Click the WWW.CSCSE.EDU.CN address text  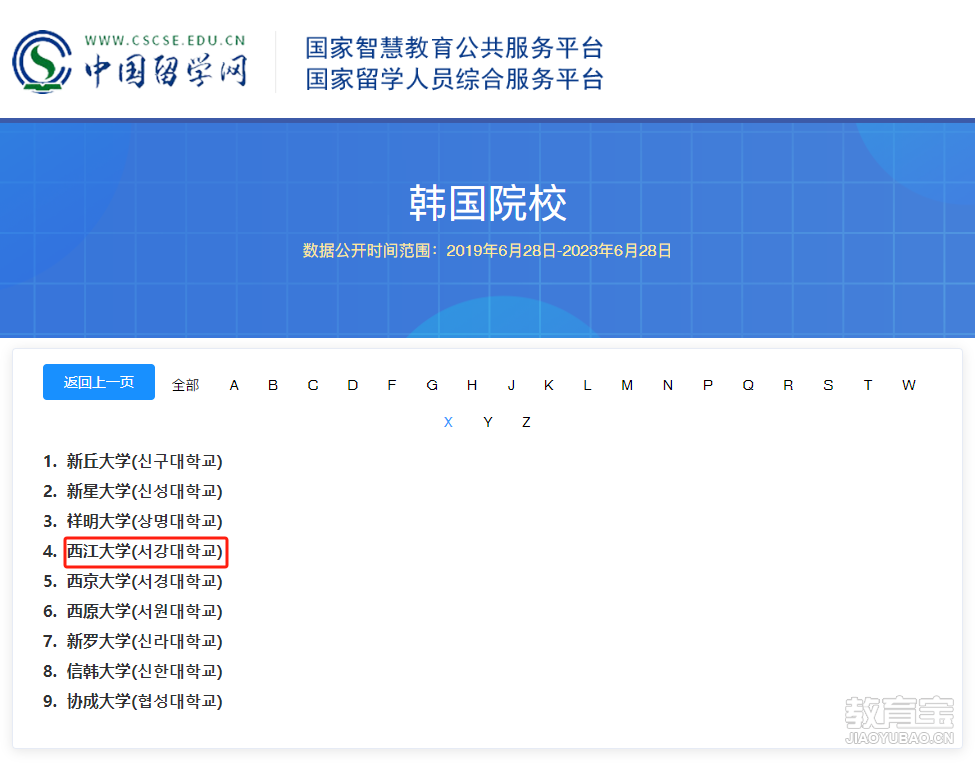point(165,40)
